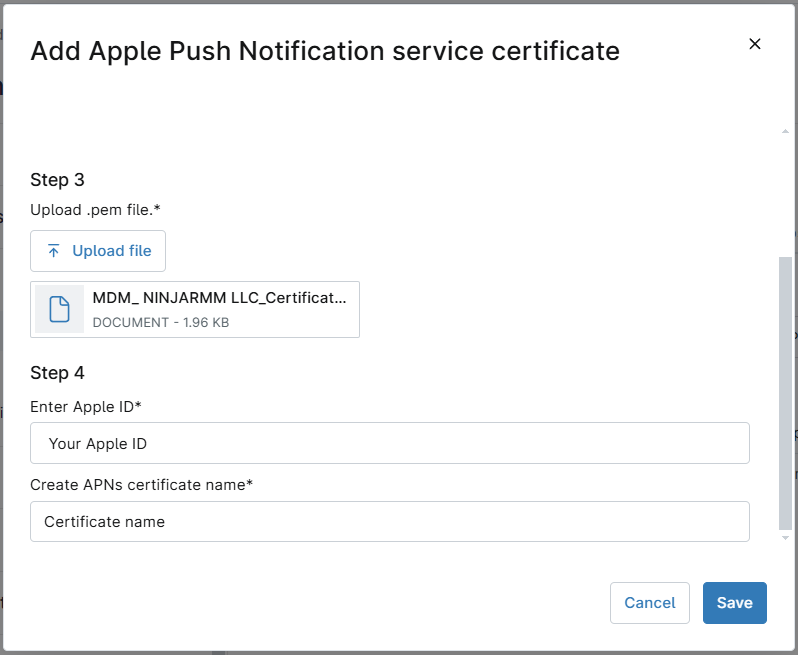Click the Step 4 heading
This screenshot has height=655, width=798.
tap(58, 373)
